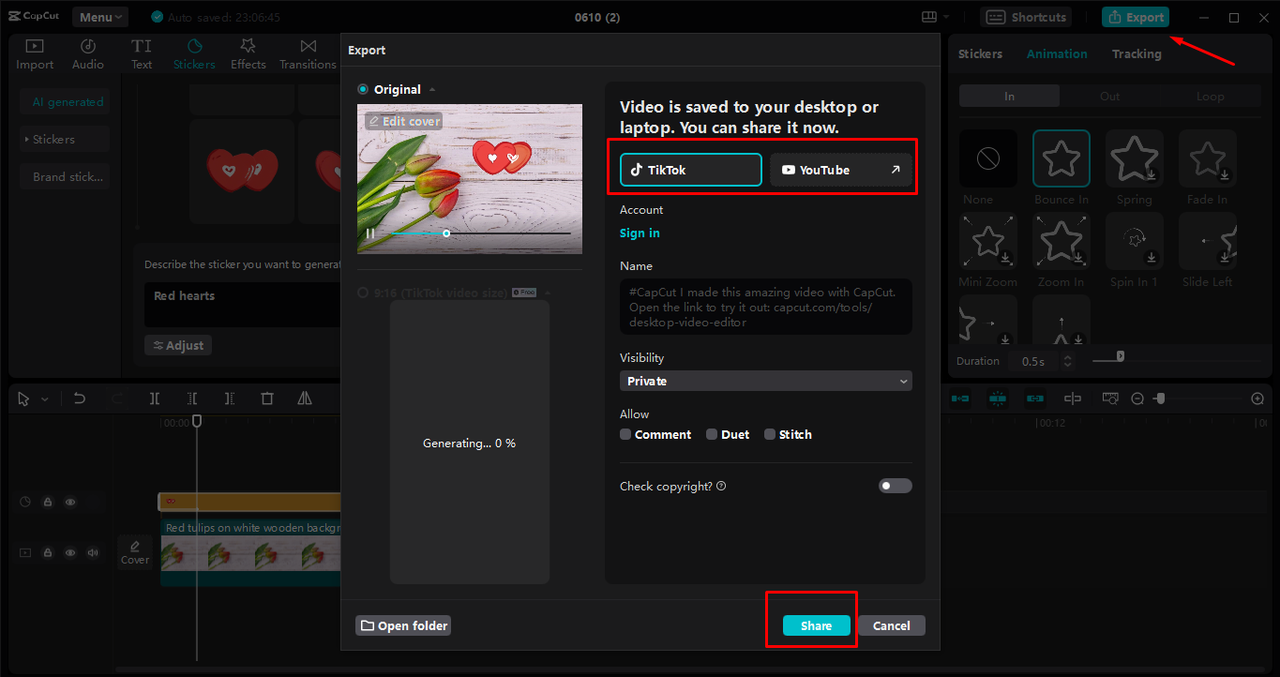Open the Audio panel
This screenshot has height=677, width=1280.
coord(88,54)
